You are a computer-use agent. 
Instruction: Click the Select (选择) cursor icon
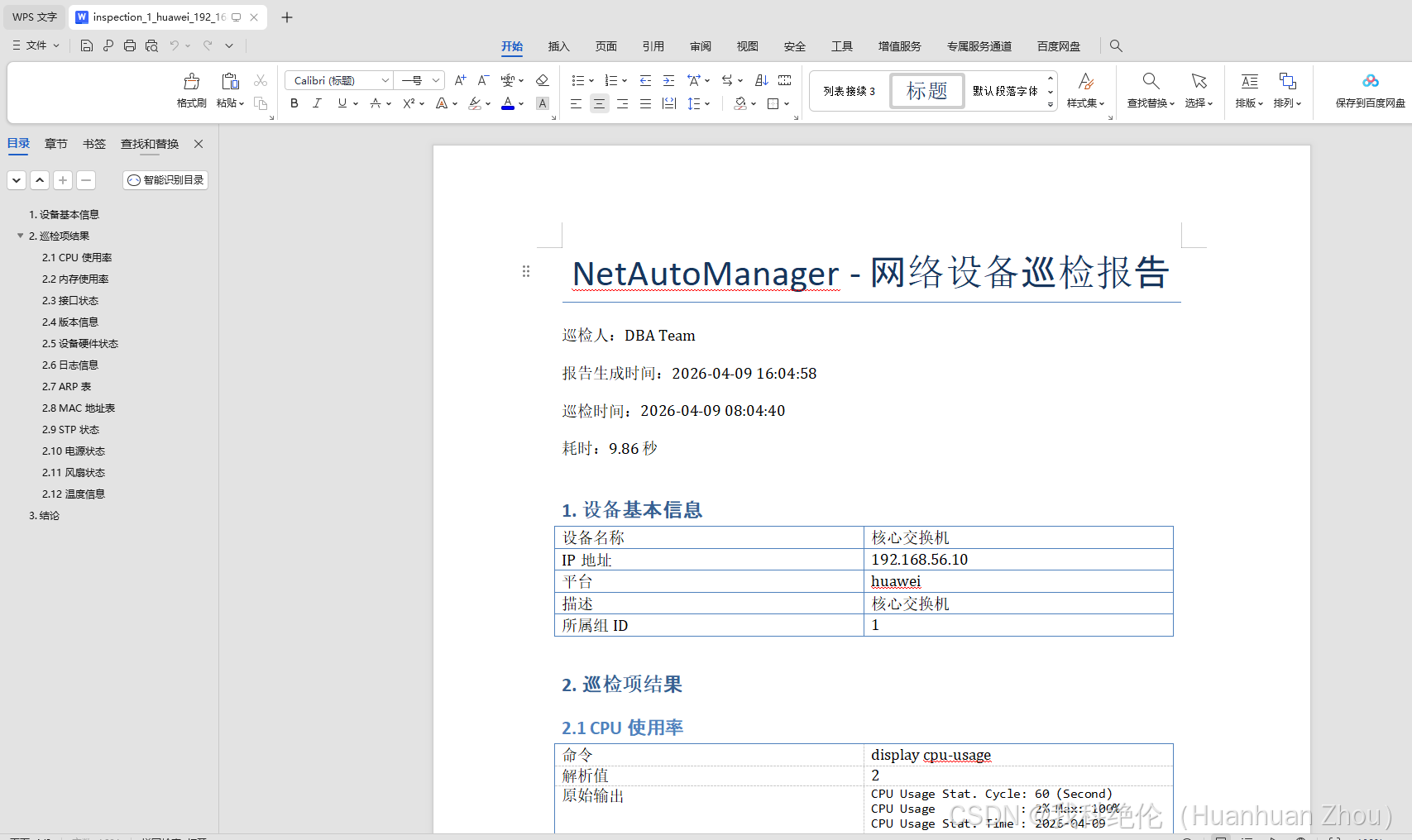tap(1199, 81)
